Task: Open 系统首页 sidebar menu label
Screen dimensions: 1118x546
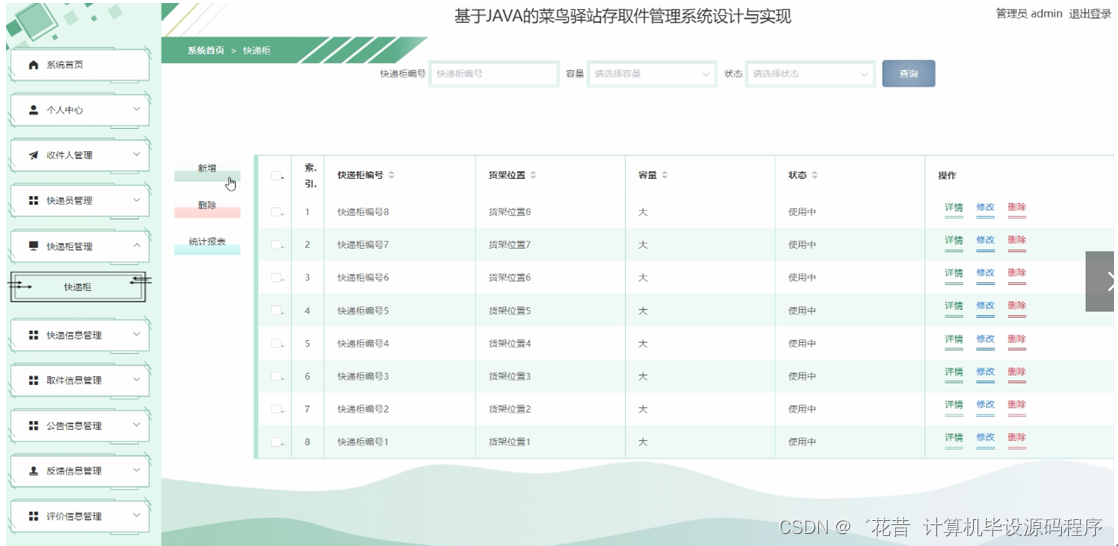Action: tap(65, 65)
